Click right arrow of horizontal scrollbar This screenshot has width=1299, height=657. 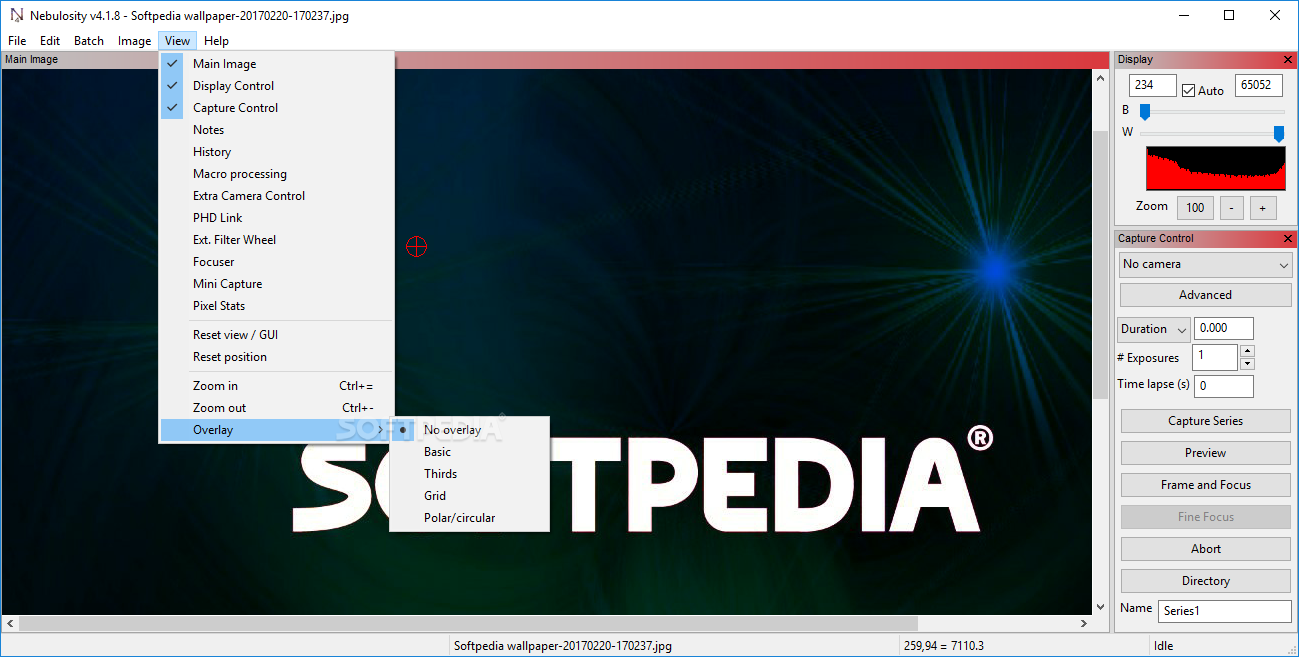tap(1083, 624)
